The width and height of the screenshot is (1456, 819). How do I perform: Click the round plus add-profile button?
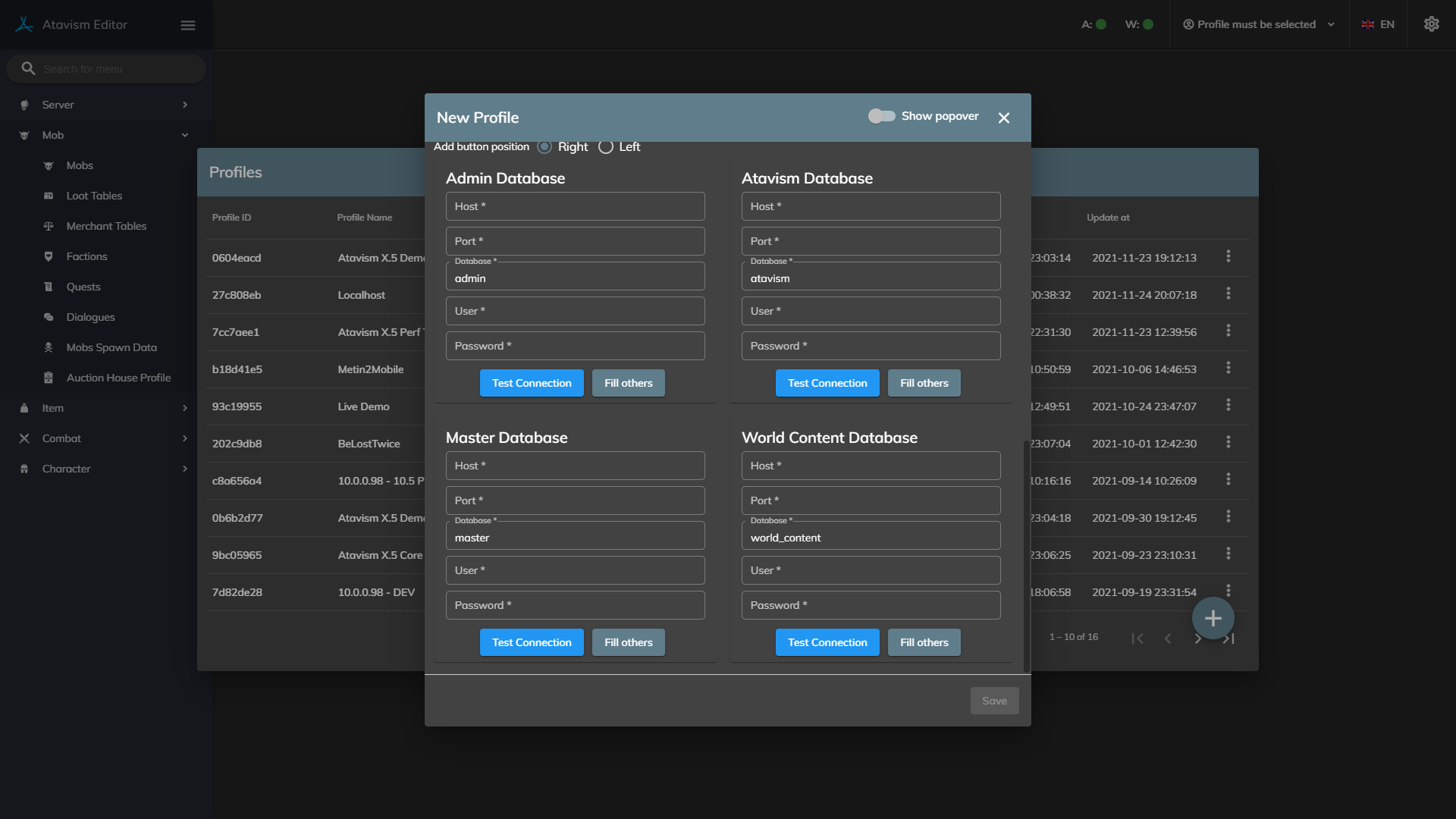click(x=1213, y=618)
